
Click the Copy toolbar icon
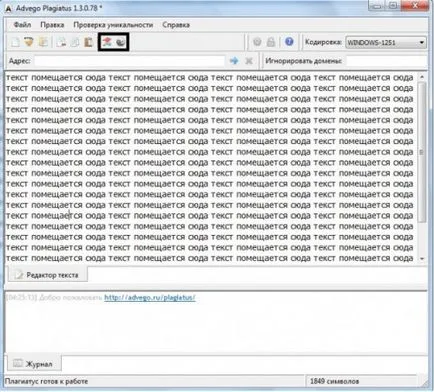pyautogui.click(x=75, y=42)
